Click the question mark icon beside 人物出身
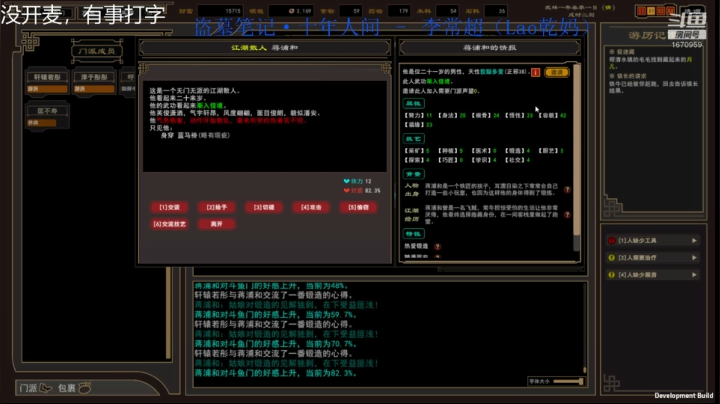The height and width of the screenshot is (404, 720). (x=568, y=190)
